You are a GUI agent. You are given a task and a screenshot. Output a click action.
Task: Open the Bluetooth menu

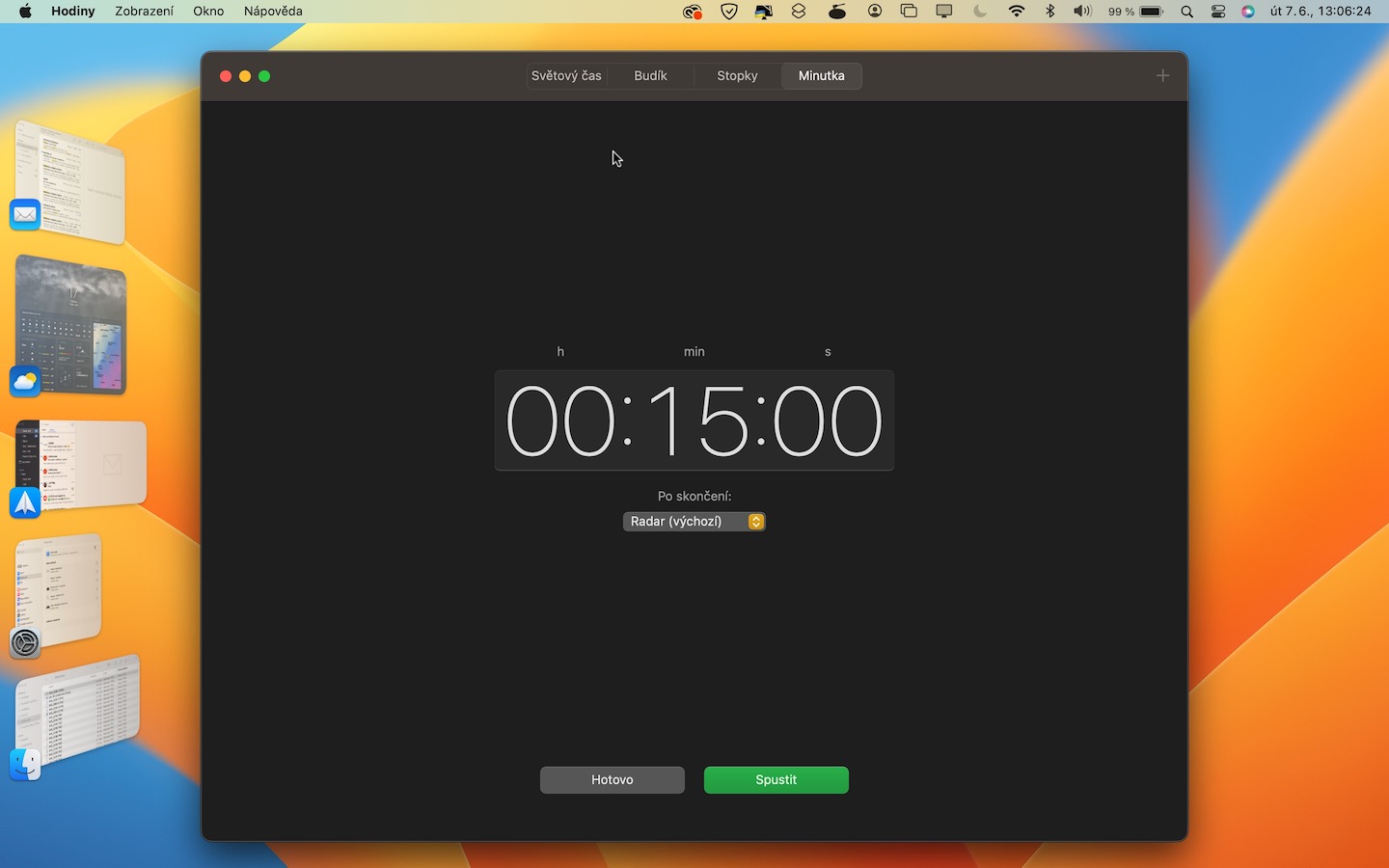pyautogui.click(x=1050, y=12)
